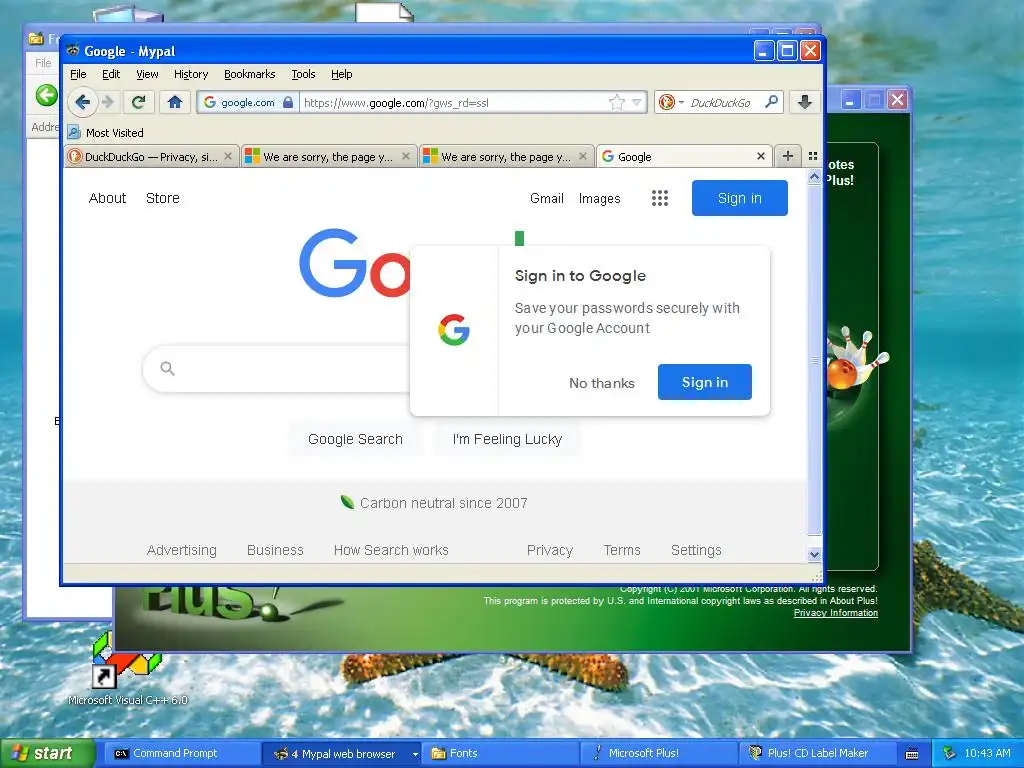Click the top-right blue Sign in button

pyautogui.click(x=739, y=198)
